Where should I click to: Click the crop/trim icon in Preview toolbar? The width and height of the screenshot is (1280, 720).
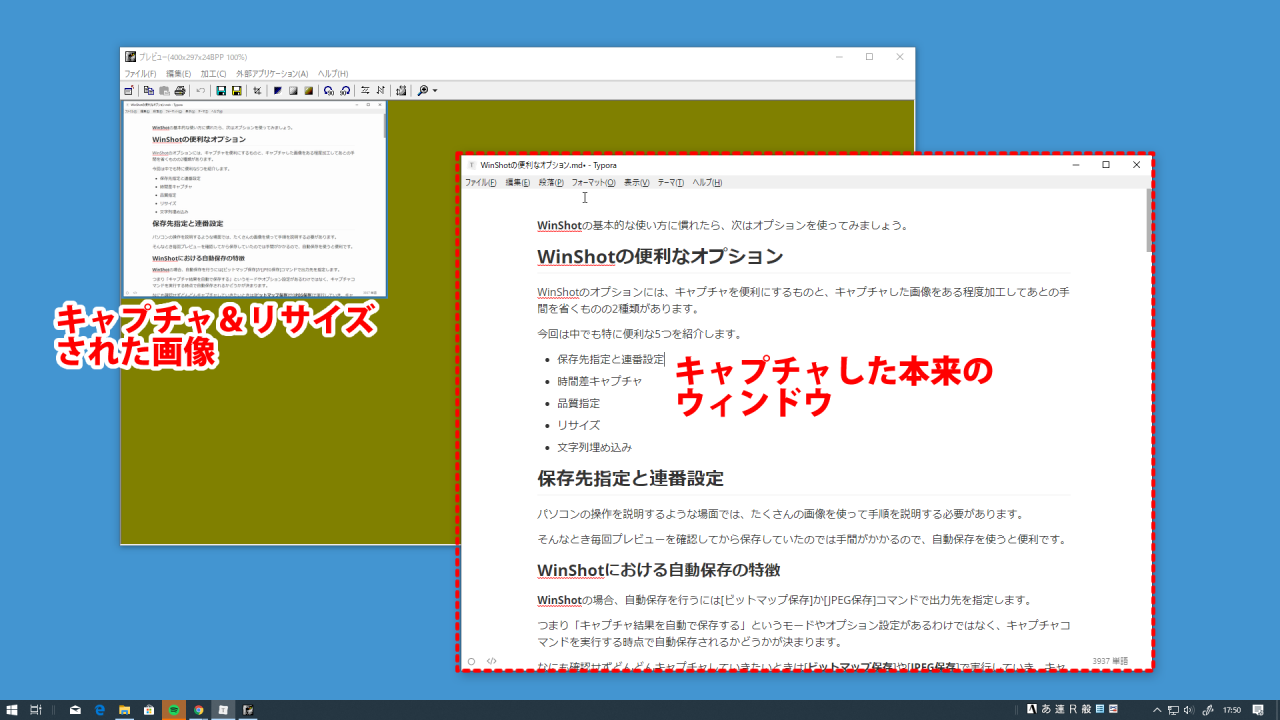257,91
